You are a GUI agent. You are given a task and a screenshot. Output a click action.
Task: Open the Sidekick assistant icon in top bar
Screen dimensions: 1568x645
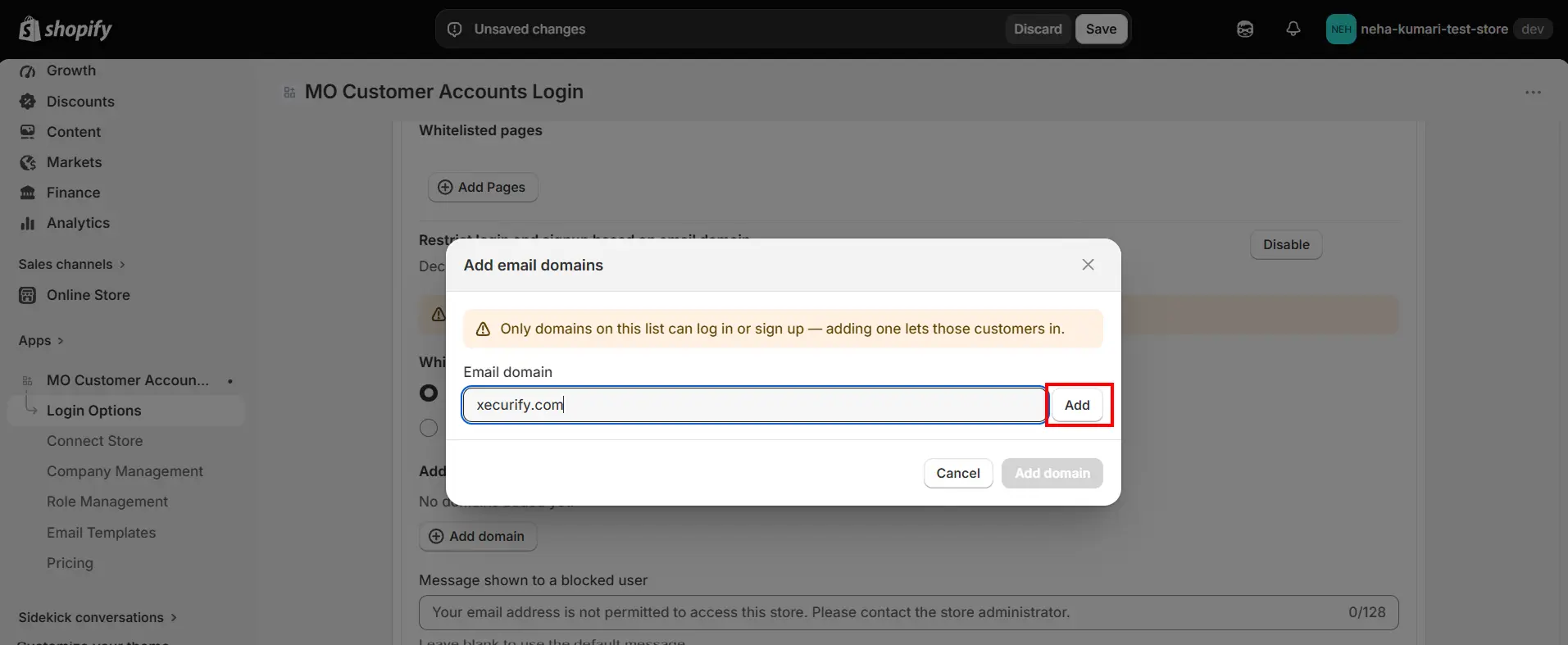pos(1245,30)
